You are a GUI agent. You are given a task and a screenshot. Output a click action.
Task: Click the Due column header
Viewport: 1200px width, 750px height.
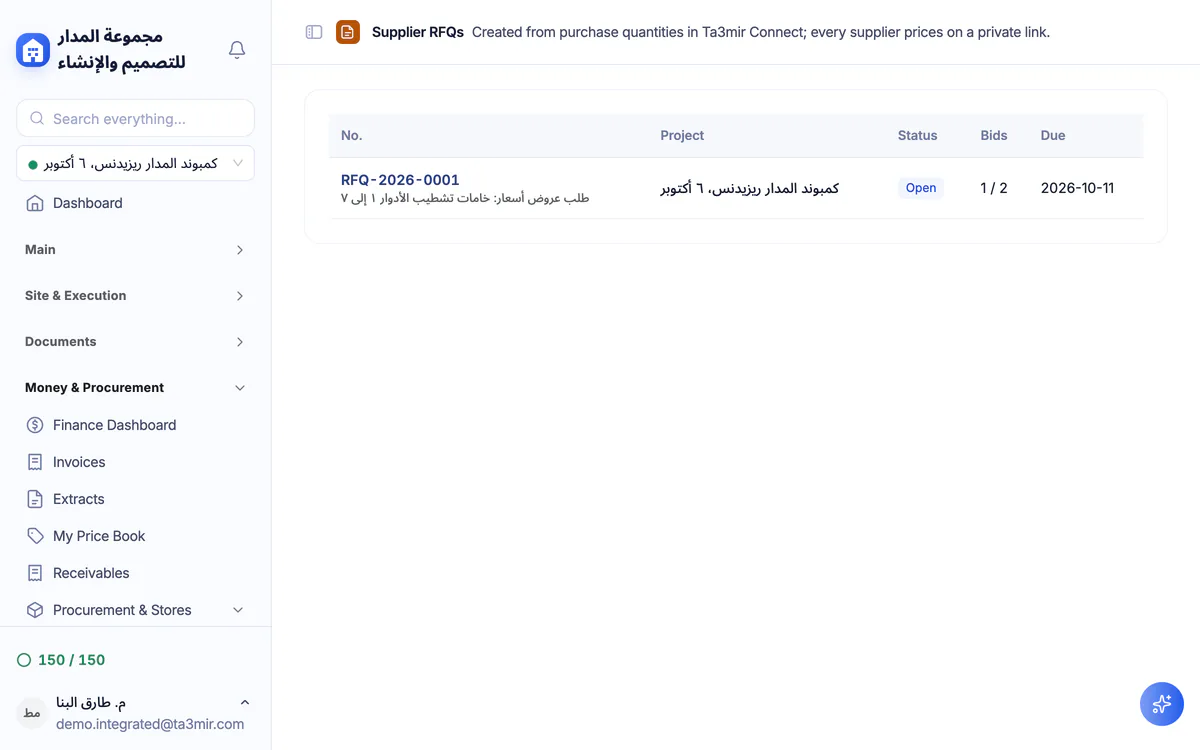point(1053,135)
